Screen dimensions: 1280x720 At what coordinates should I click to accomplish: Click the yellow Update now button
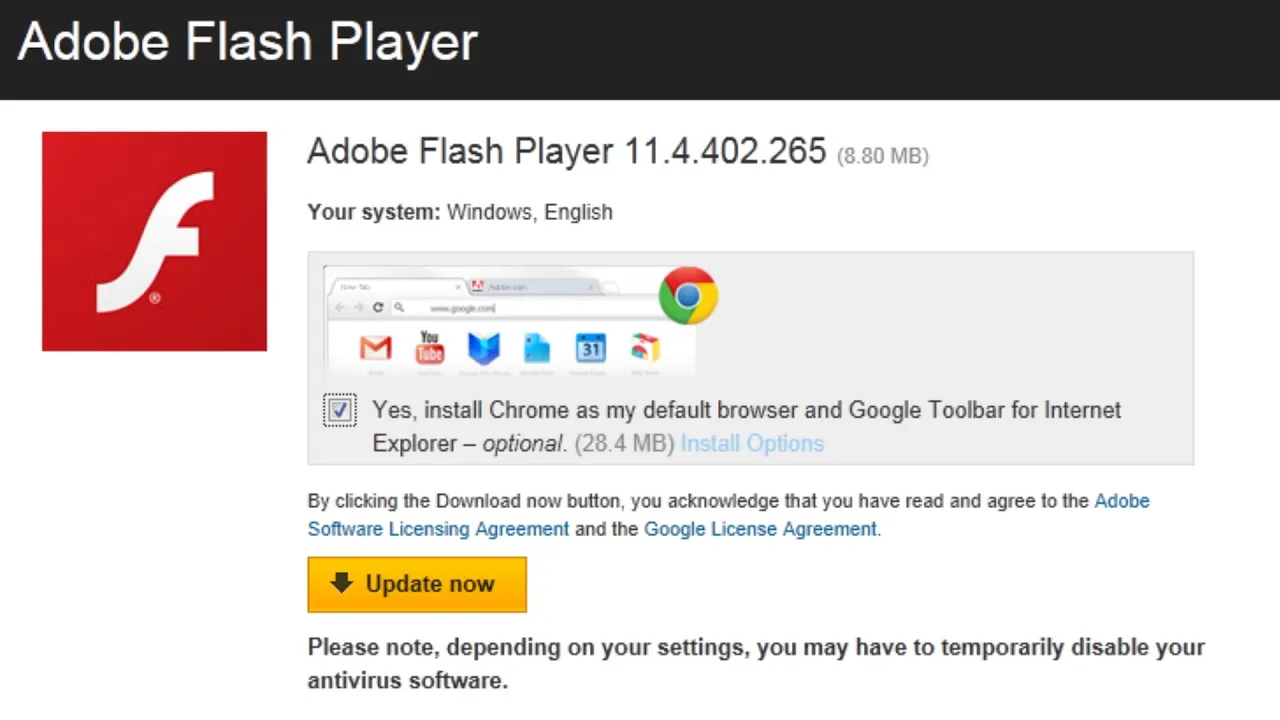pos(417,584)
